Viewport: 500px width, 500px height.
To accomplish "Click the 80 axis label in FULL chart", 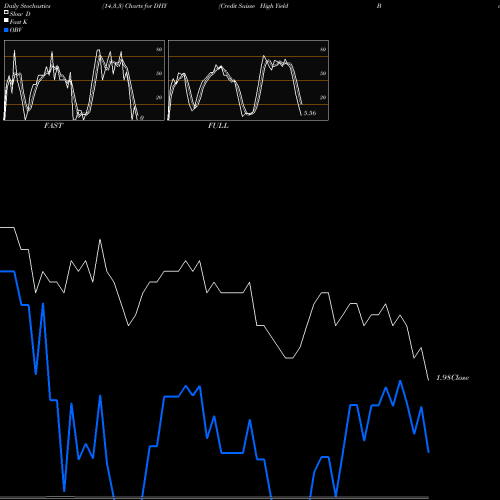I will pos(323,50).
